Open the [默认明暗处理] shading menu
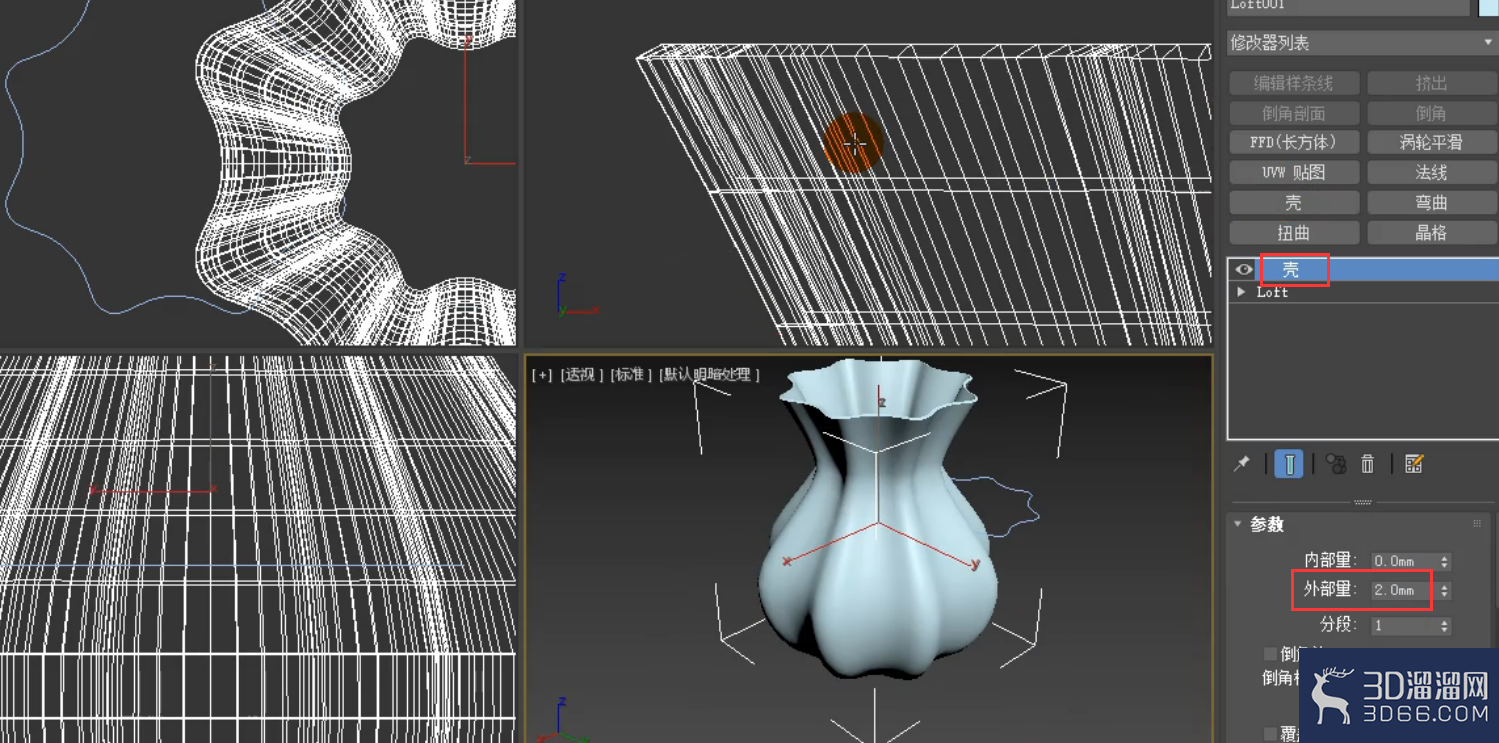The height and width of the screenshot is (743, 1499). tap(709, 374)
